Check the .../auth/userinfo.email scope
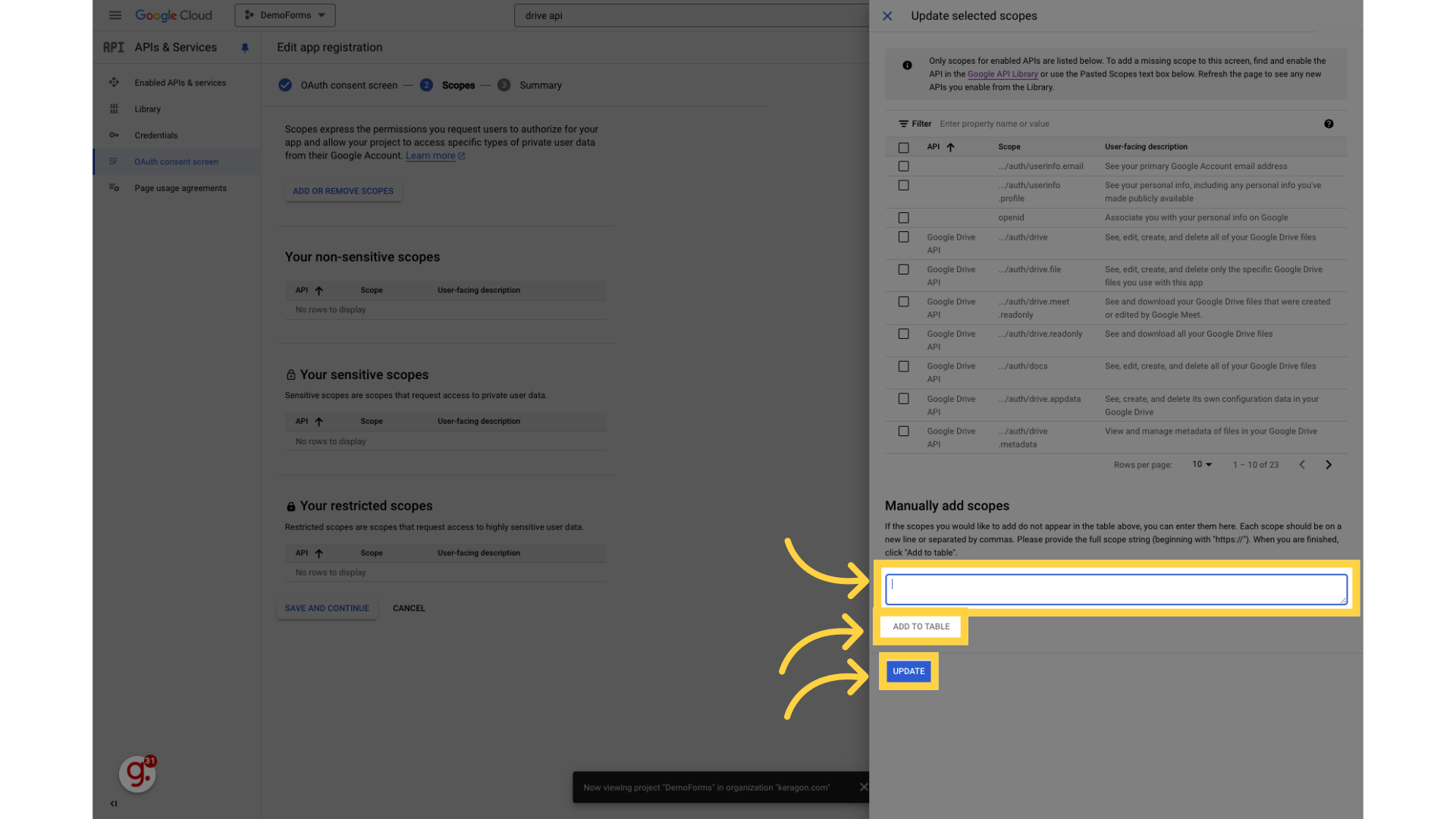1456x819 pixels. tap(903, 166)
